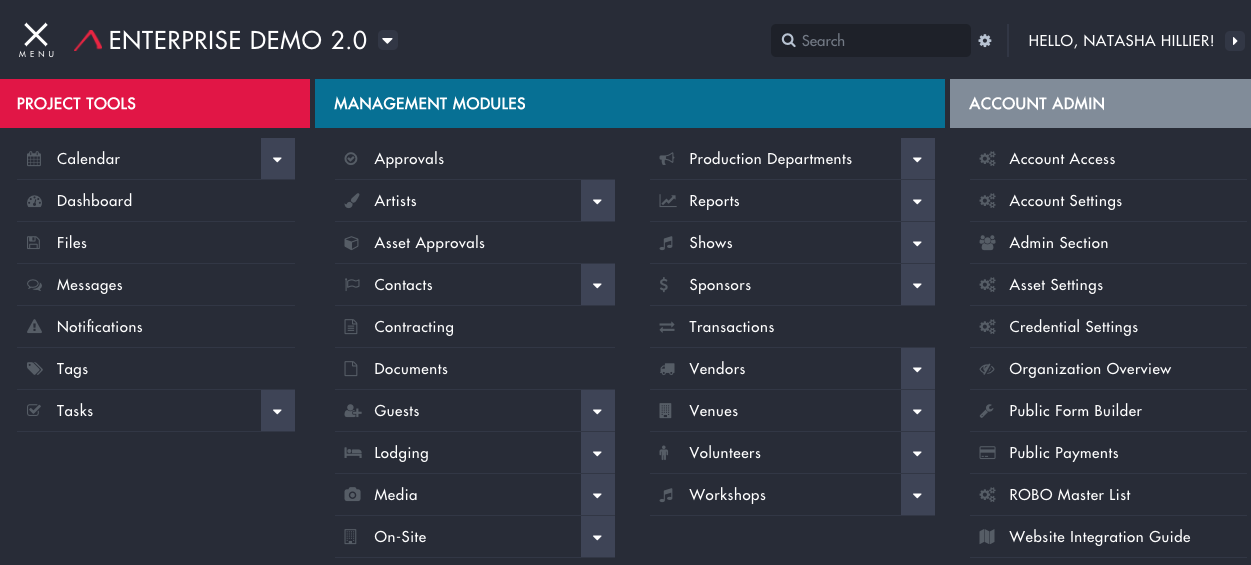Open the Transactions module
Image resolution: width=1251 pixels, height=565 pixels.
tap(731, 327)
